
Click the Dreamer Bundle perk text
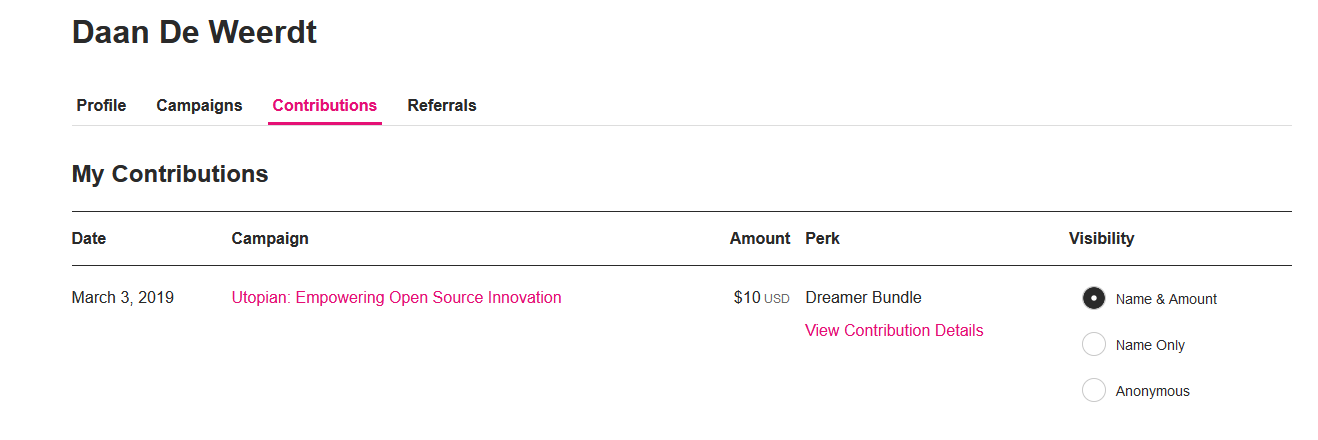coord(863,297)
